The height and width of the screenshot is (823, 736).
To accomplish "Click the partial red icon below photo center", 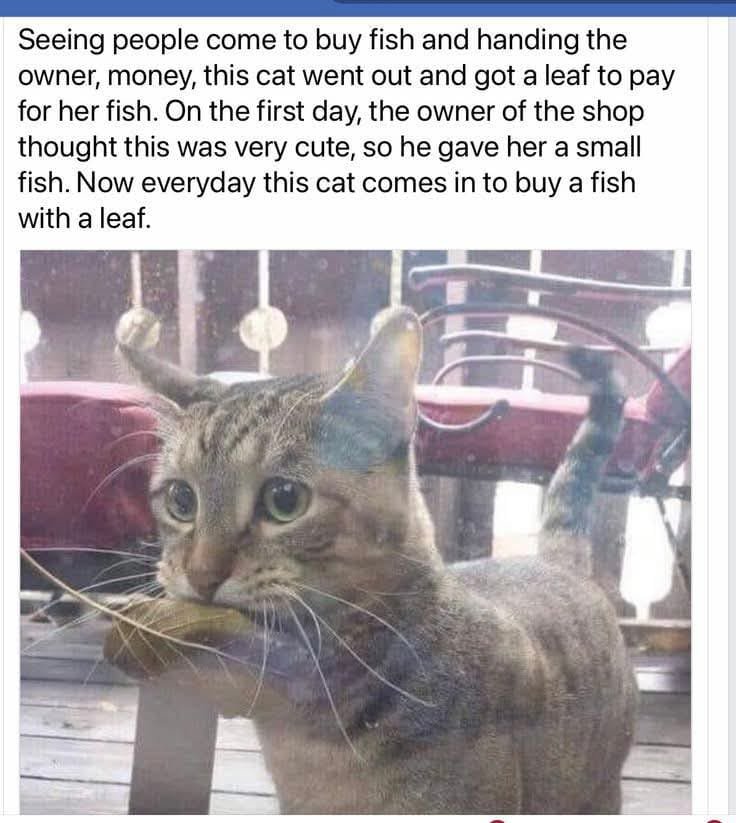I will 499,821.
